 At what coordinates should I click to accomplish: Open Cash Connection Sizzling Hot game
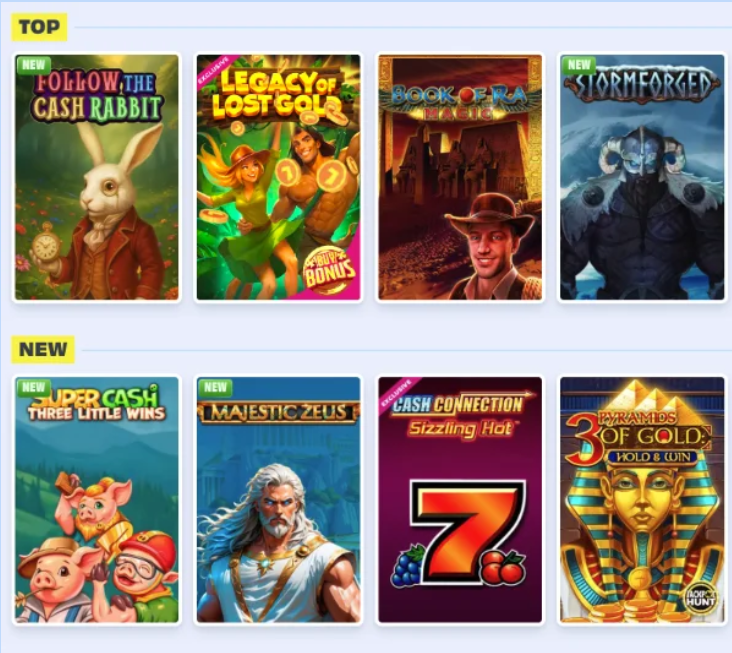460,499
